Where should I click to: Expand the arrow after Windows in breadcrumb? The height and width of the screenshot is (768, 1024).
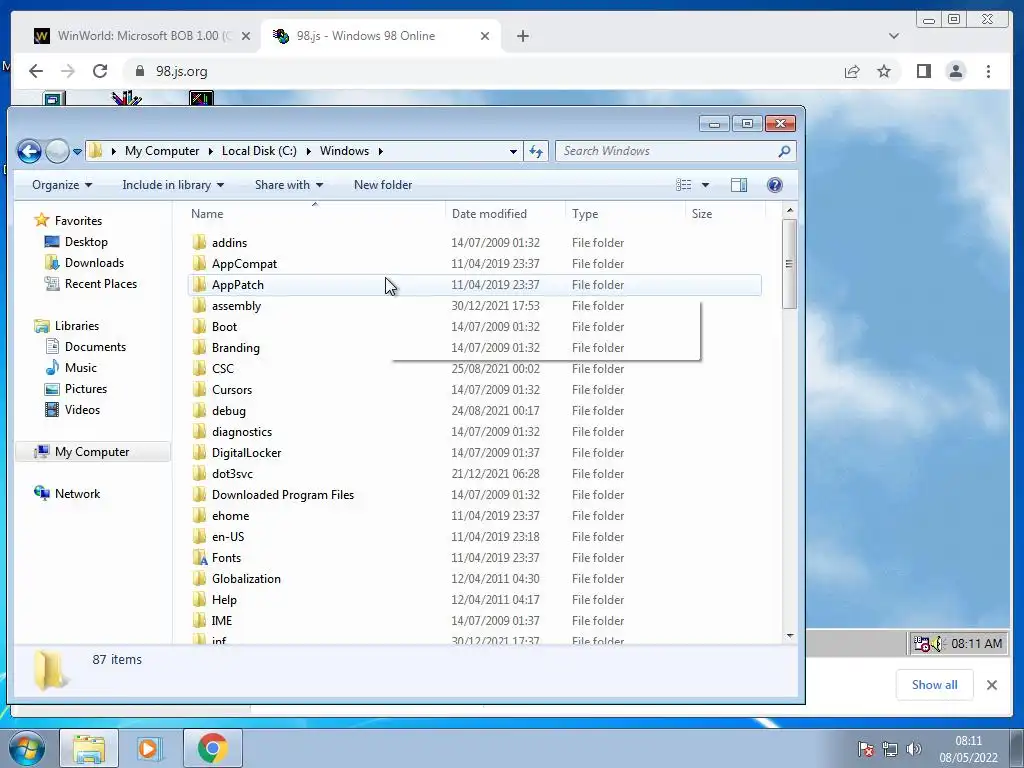coord(381,151)
